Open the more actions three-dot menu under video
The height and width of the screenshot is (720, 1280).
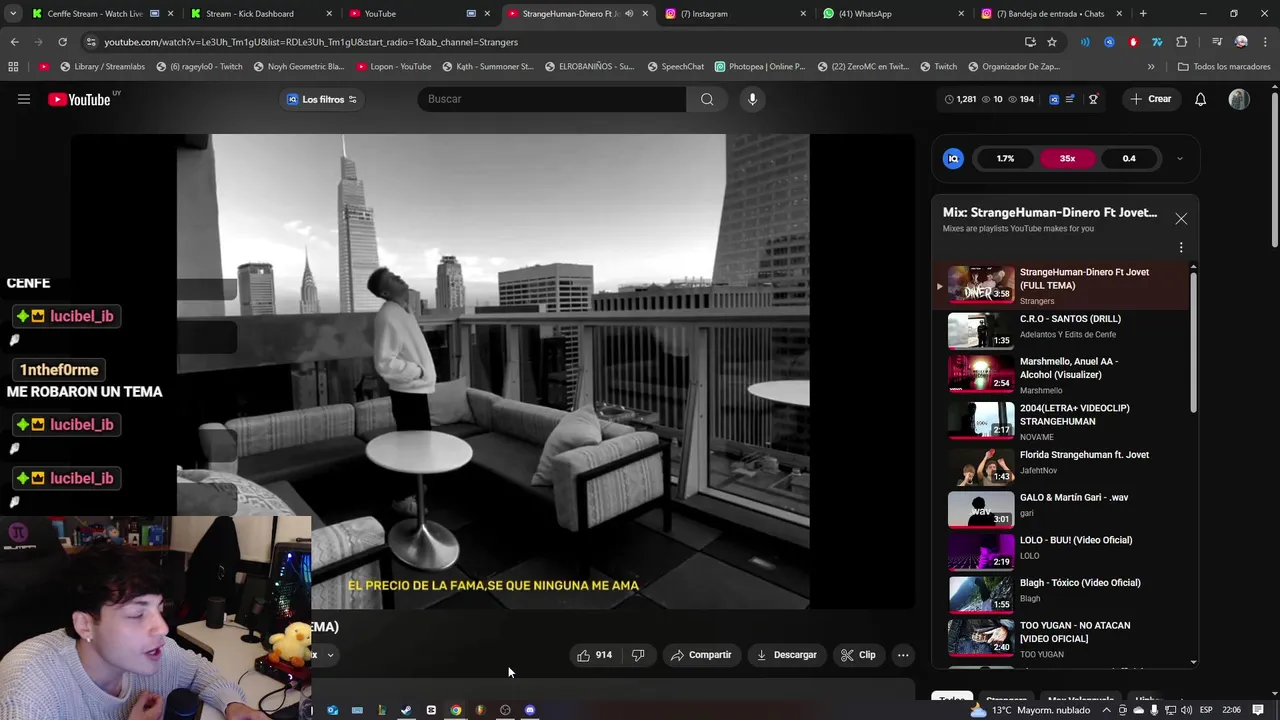pos(903,655)
